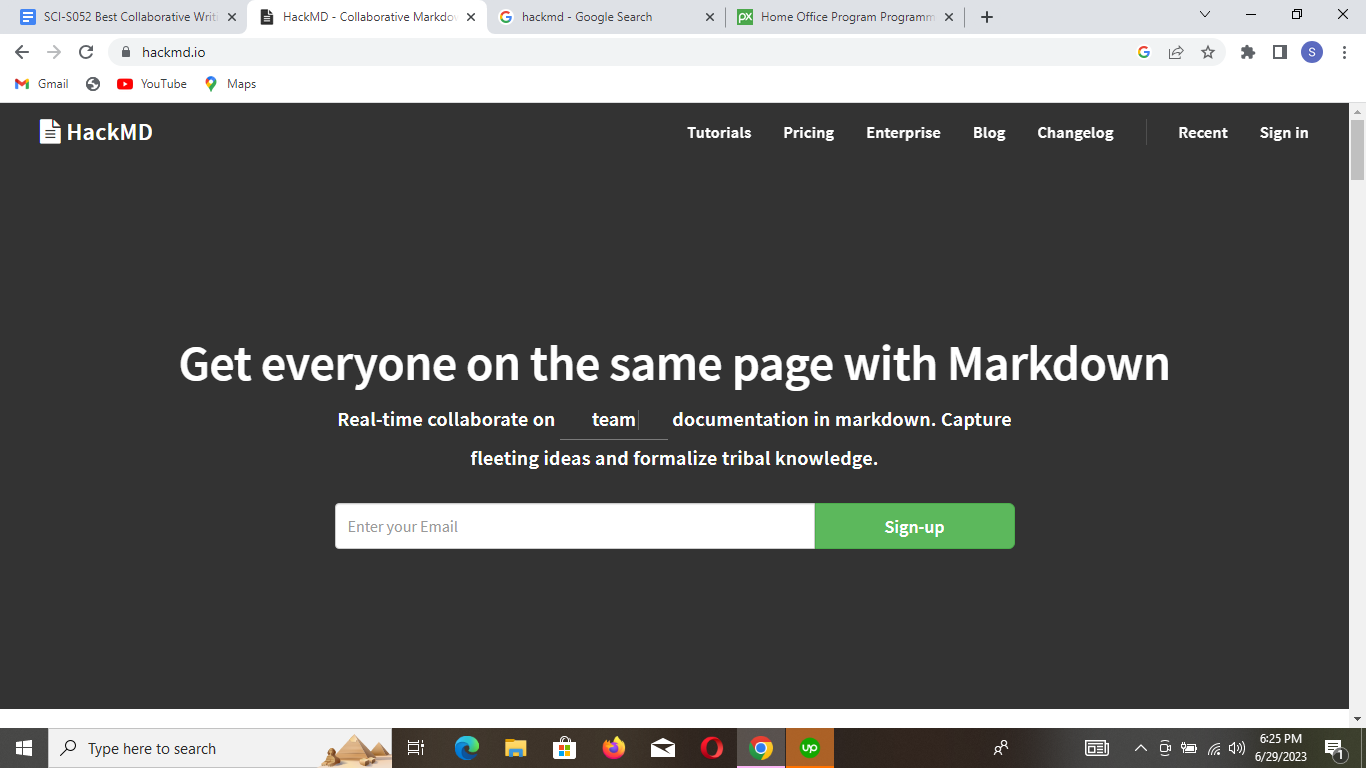
Task: Click the browser extensions puzzle icon
Action: (x=1247, y=51)
